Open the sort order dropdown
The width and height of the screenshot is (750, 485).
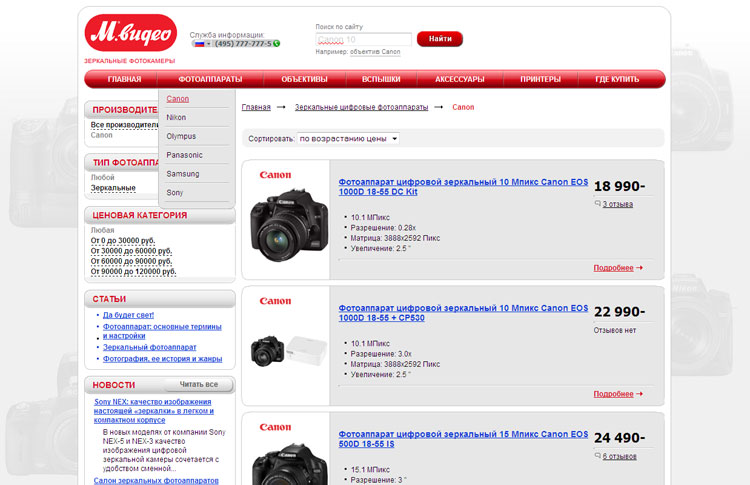click(348, 138)
